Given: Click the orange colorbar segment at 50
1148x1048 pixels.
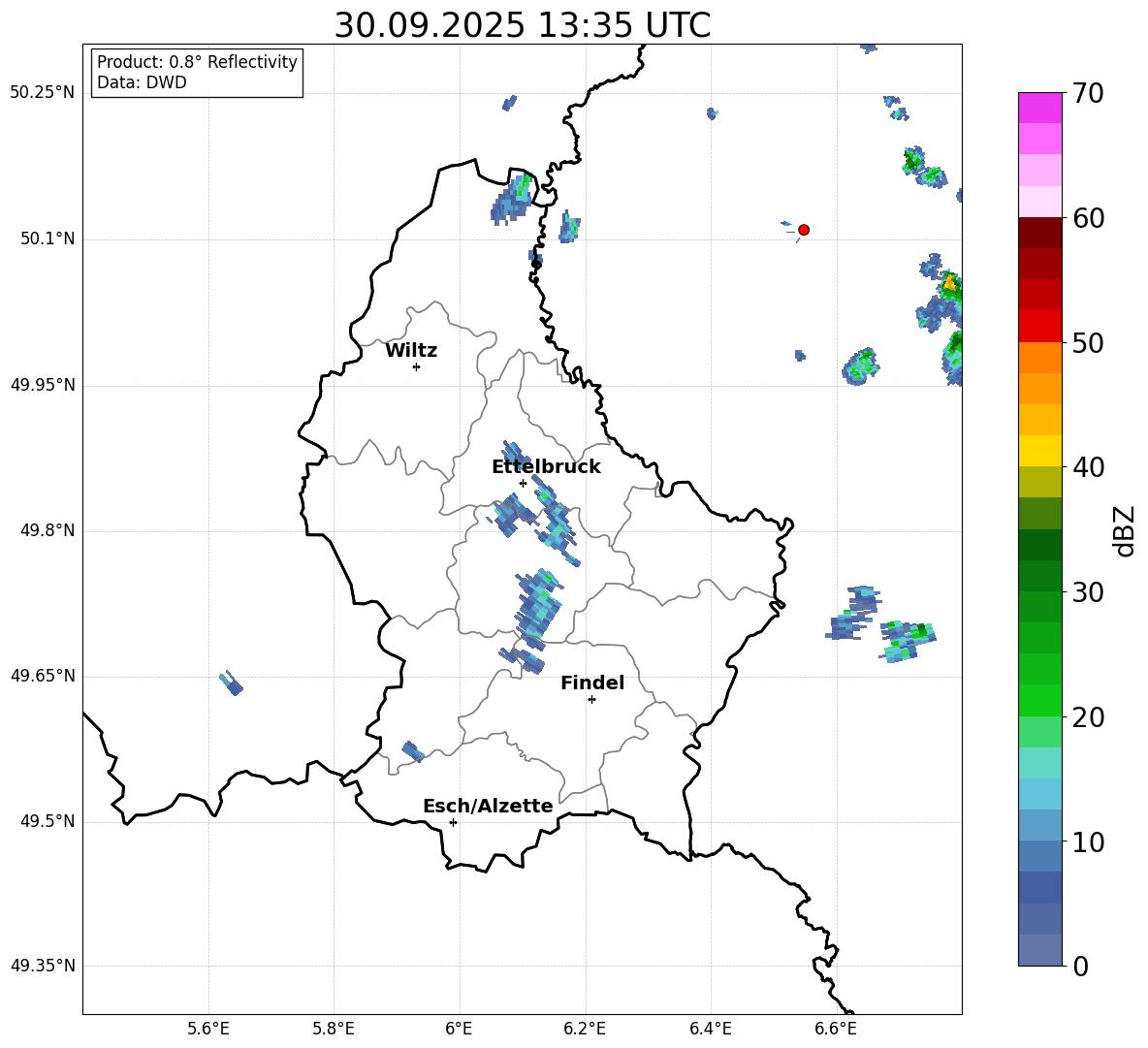Looking at the screenshot, I should point(1040,357).
